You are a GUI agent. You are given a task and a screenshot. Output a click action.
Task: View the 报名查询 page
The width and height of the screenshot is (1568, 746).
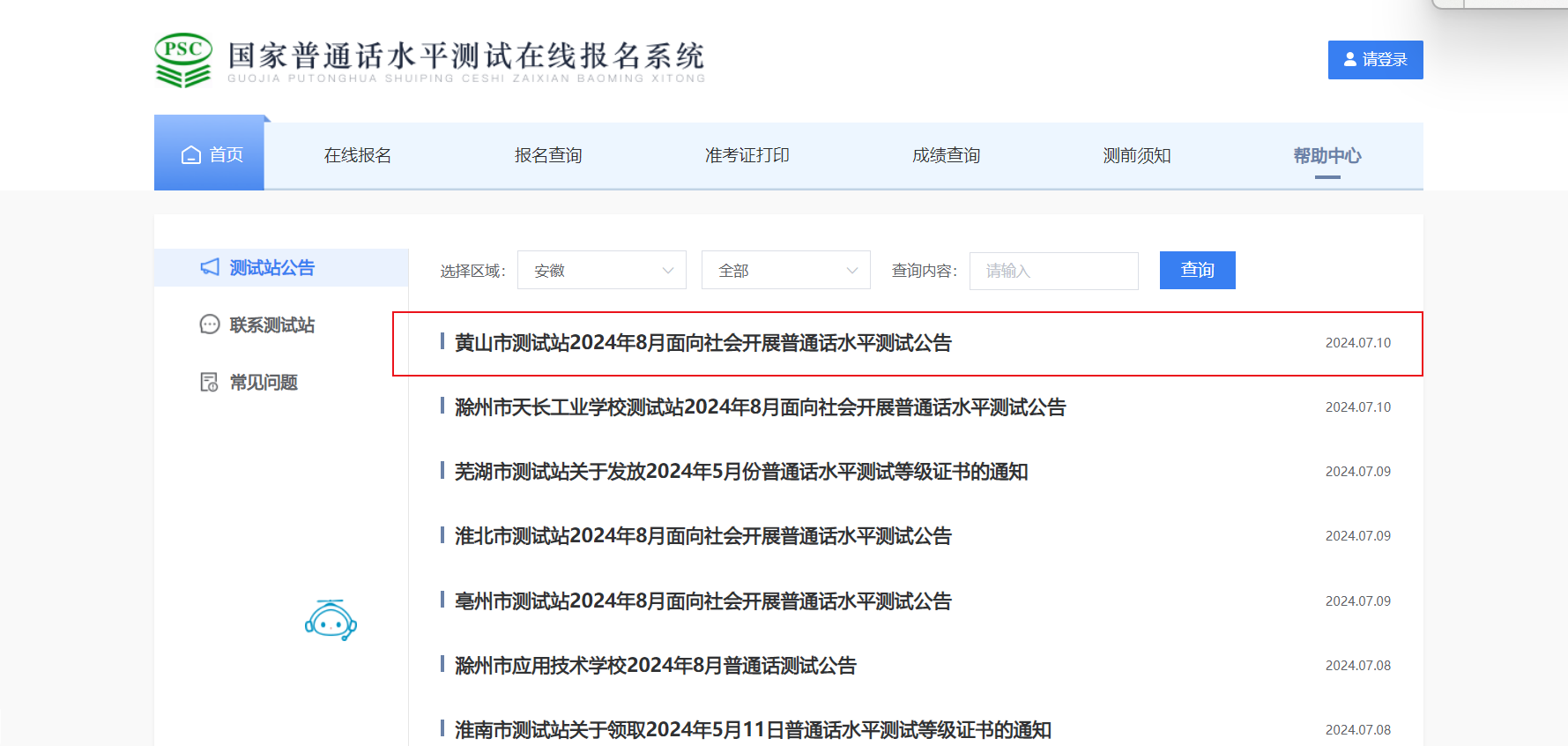(548, 155)
